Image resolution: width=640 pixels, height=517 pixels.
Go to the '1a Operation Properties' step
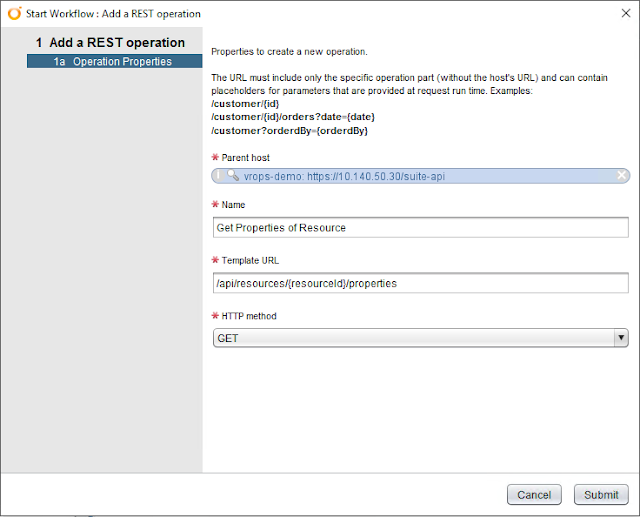pos(112,62)
